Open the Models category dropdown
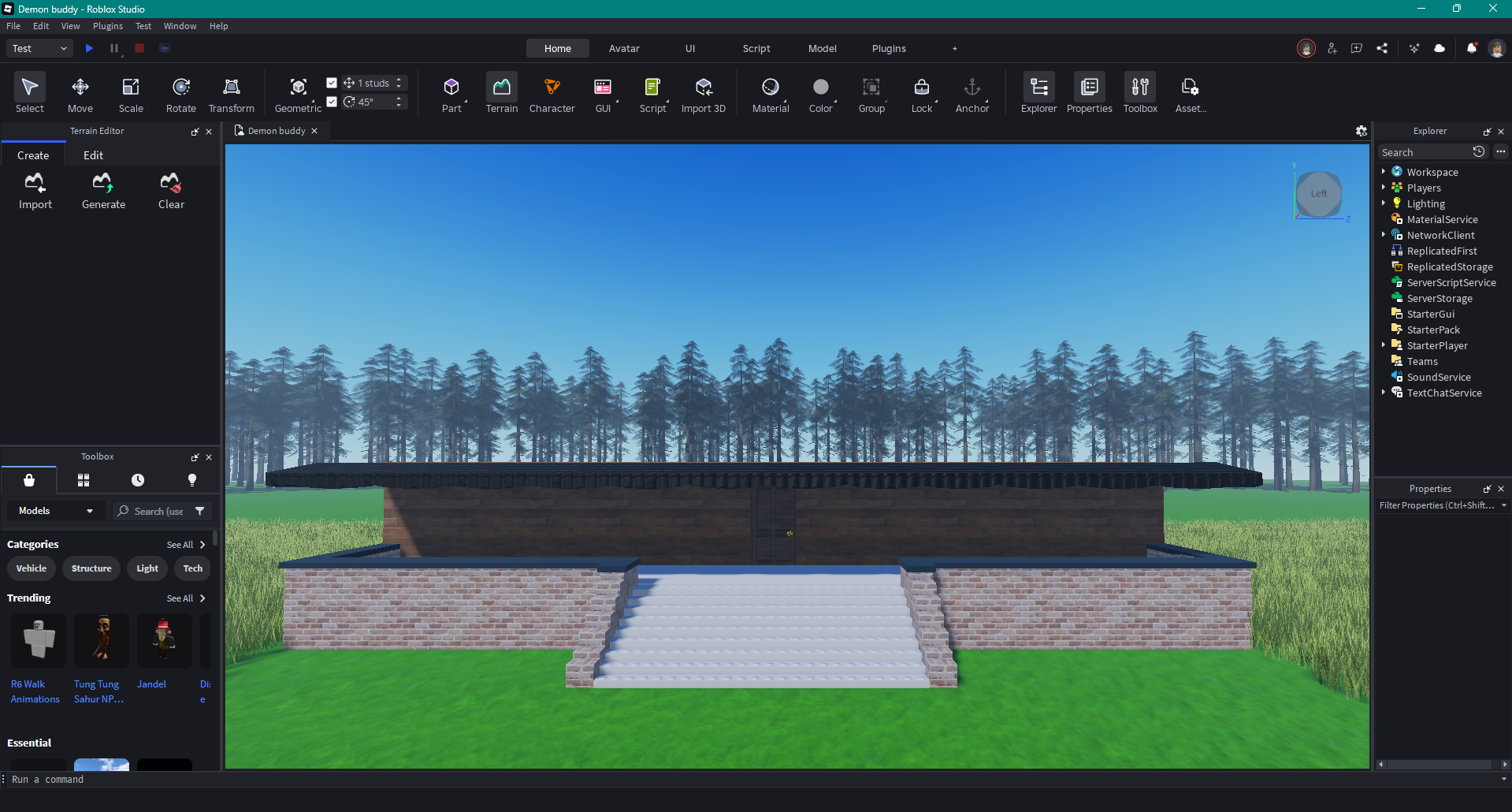The width and height of the screenshot is (1512, 812). (55, 511)
